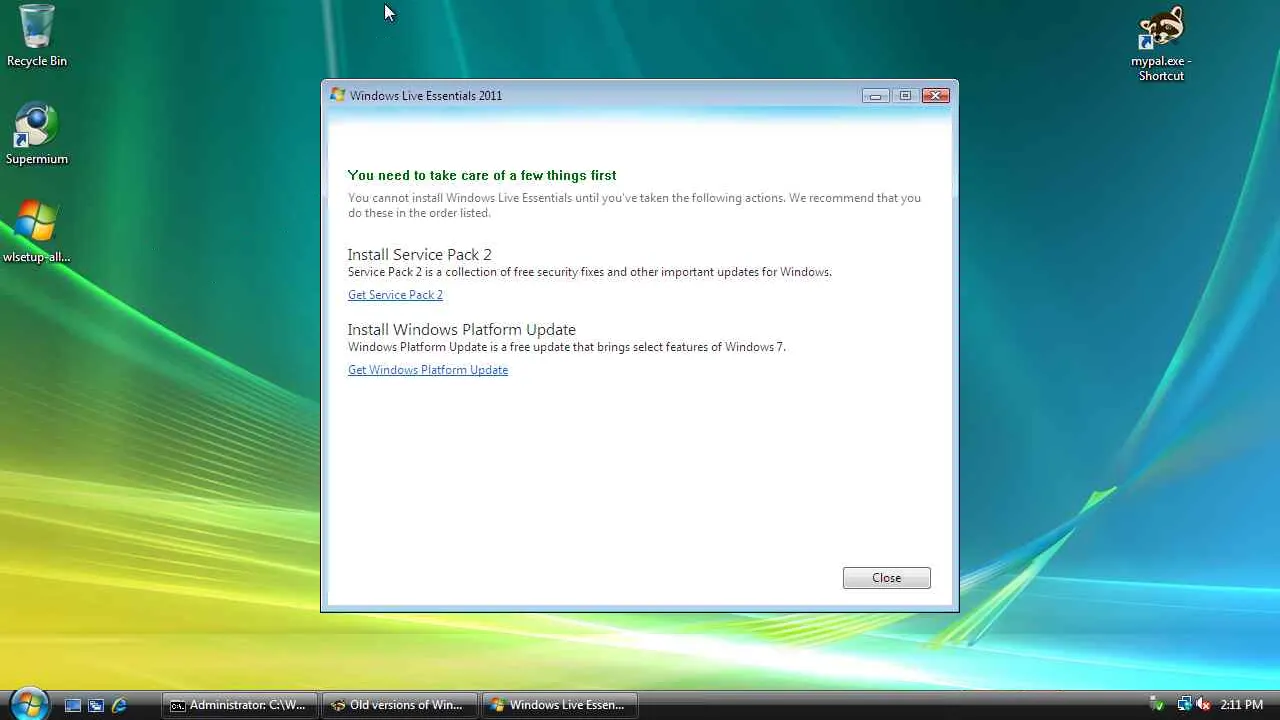Image resolution: width=1280 pixels, height=720 pixels.
Task: Select the wlsetup-all installer desktop icon
Action: point(37,231)
